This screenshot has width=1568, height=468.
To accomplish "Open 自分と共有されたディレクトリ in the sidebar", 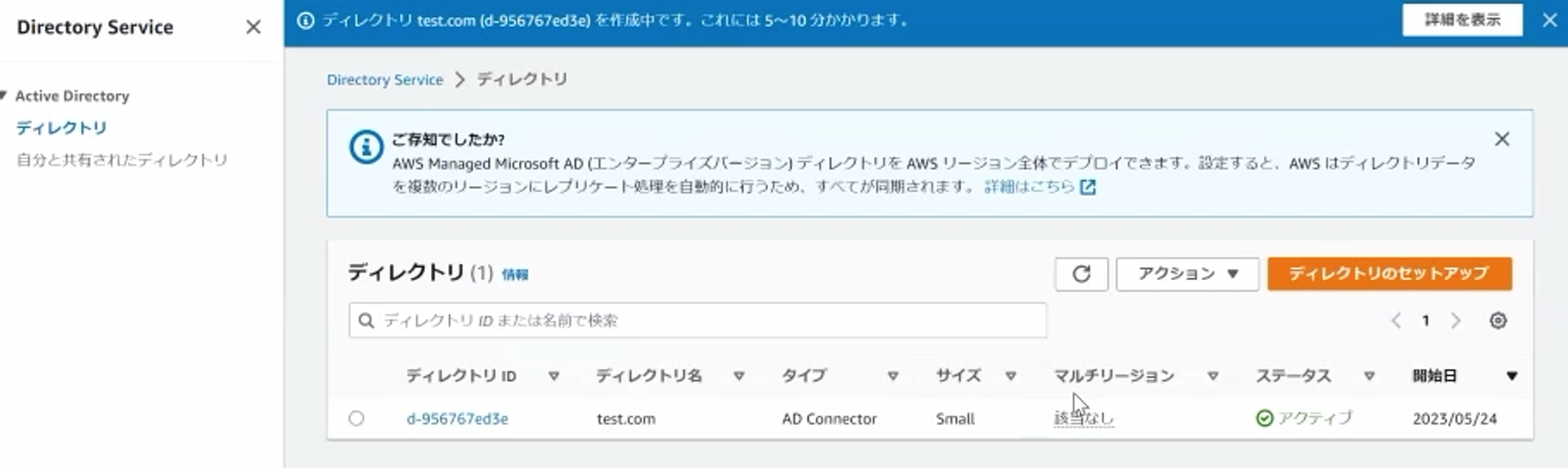I will [x=122, y=159].
